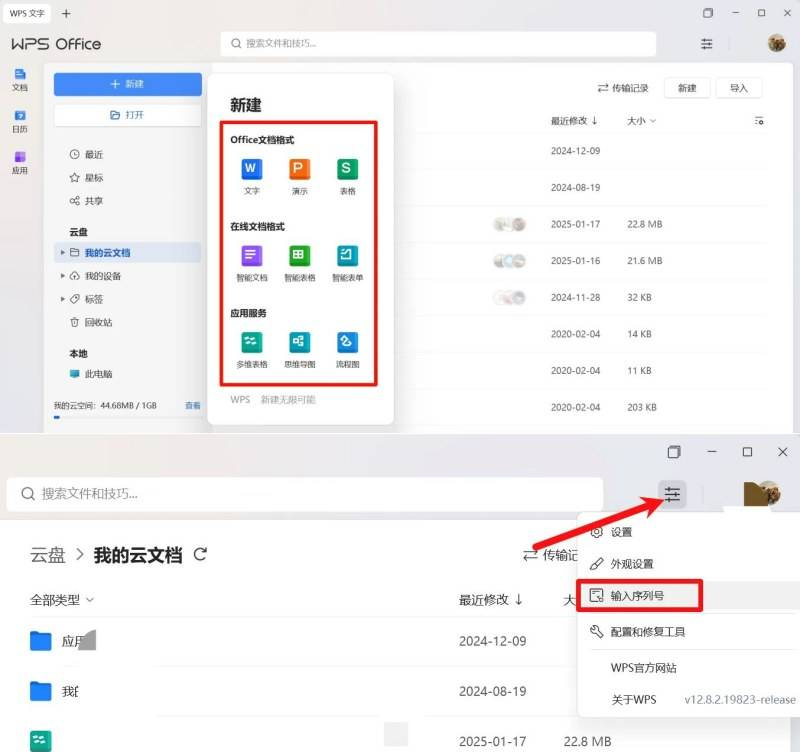Click the 查看 cloud storage link
Screen dimensions: 800x752
[192, 406]
